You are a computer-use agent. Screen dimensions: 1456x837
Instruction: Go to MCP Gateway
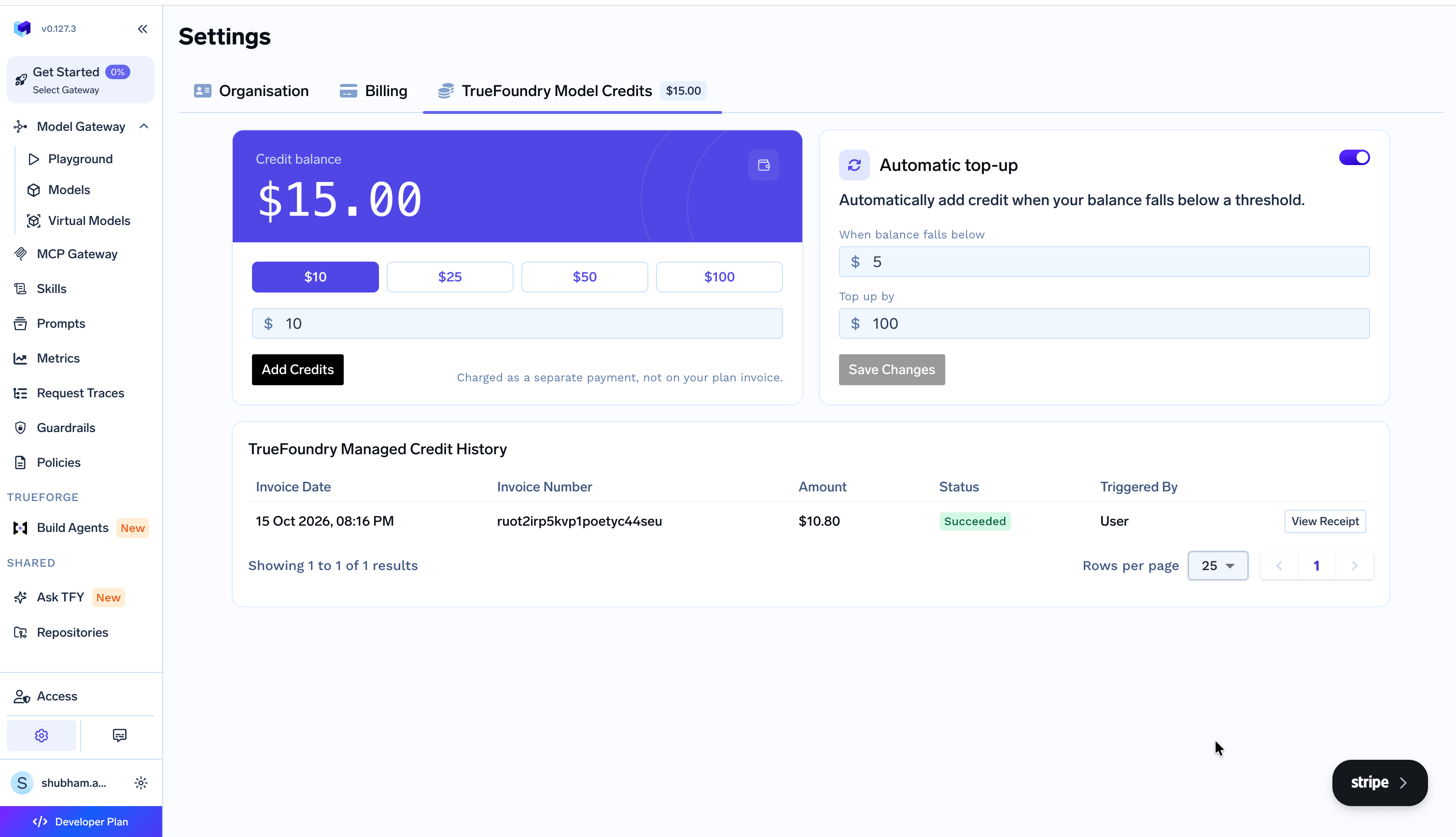pyautogui.click(x=77, y=254)
